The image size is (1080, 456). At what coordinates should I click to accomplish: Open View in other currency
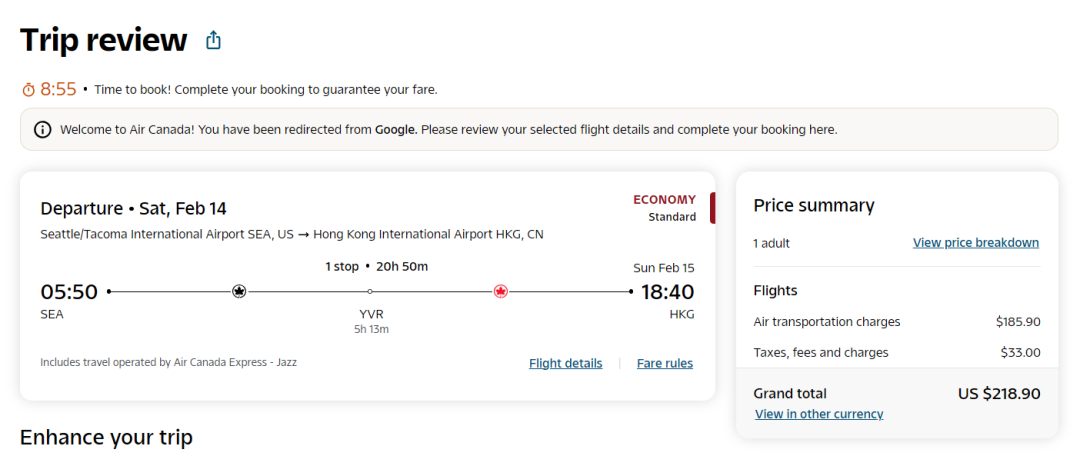click(x=819, y=414)
